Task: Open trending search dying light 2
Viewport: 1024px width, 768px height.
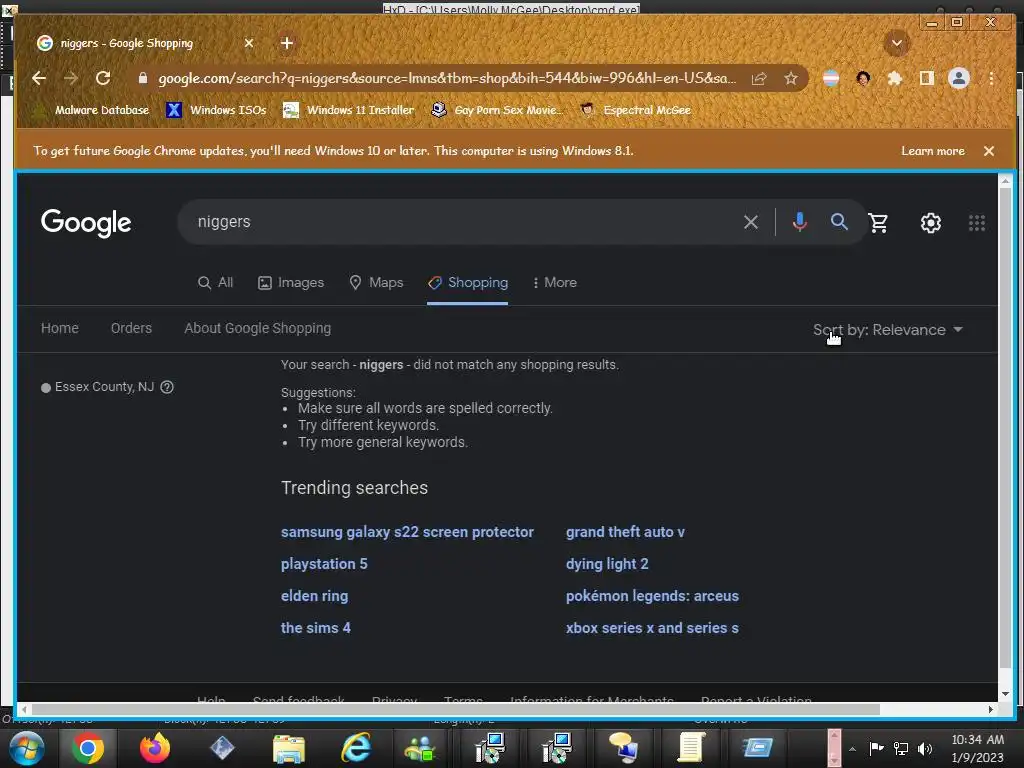Action: (607, 564)
